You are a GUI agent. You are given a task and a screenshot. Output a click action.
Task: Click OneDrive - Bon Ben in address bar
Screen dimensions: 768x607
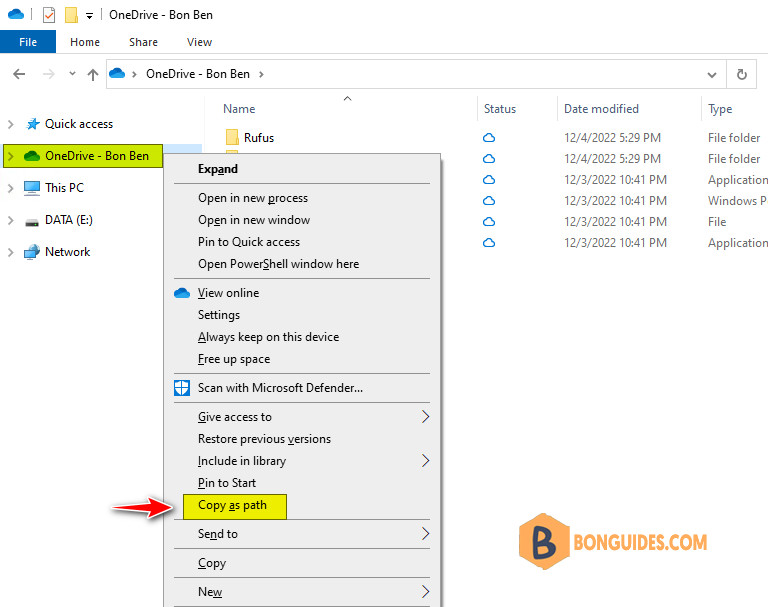point(198,74)
